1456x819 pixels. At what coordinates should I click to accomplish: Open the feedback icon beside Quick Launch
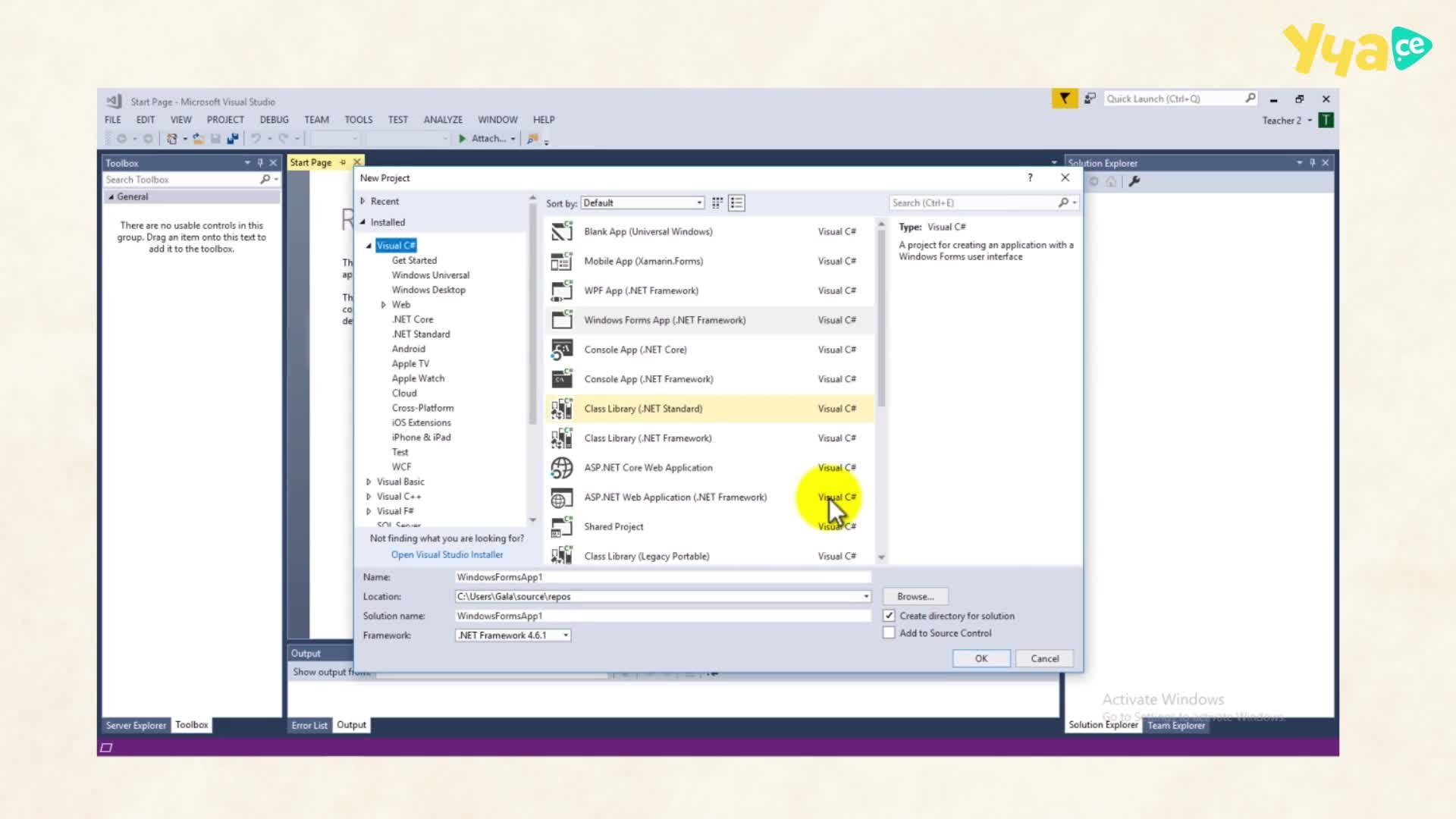[x=1090, y=99]
